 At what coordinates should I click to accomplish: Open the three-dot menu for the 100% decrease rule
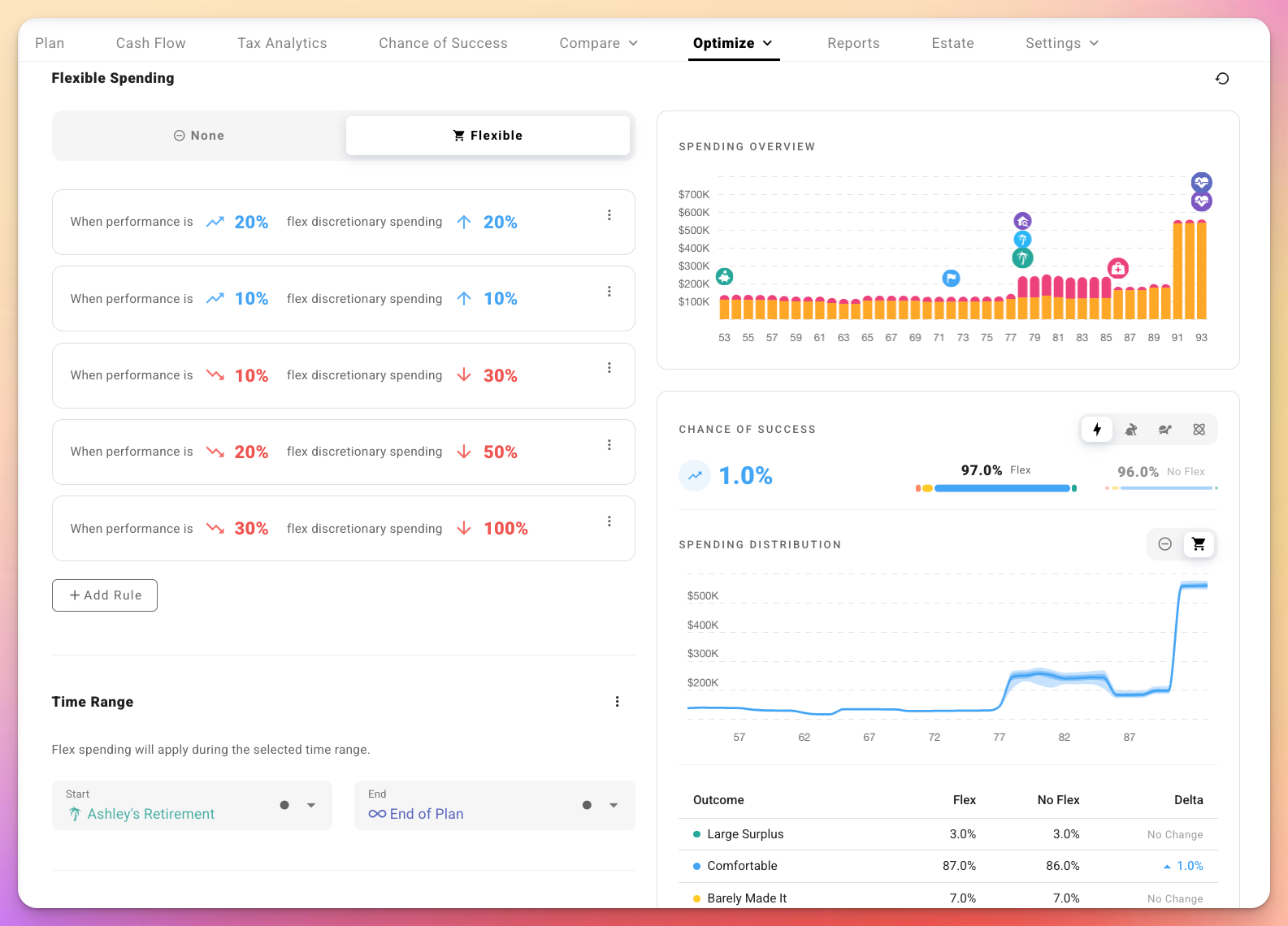pos(609,521)
